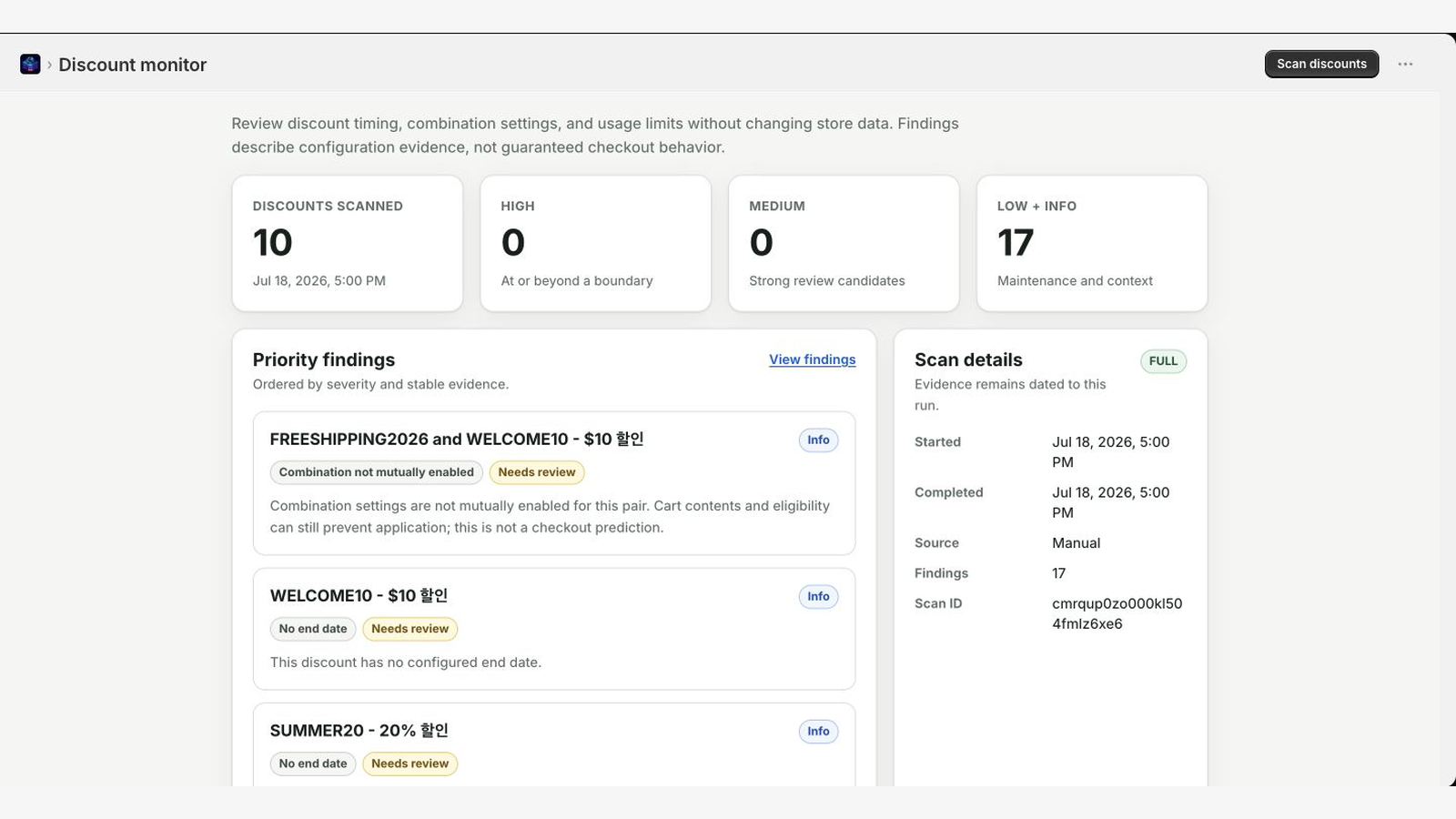Image resolution: width=1456 pixels, height=819 pixels.
Task: Click "This discount has no configured end date."
Action: click(406, 662)
